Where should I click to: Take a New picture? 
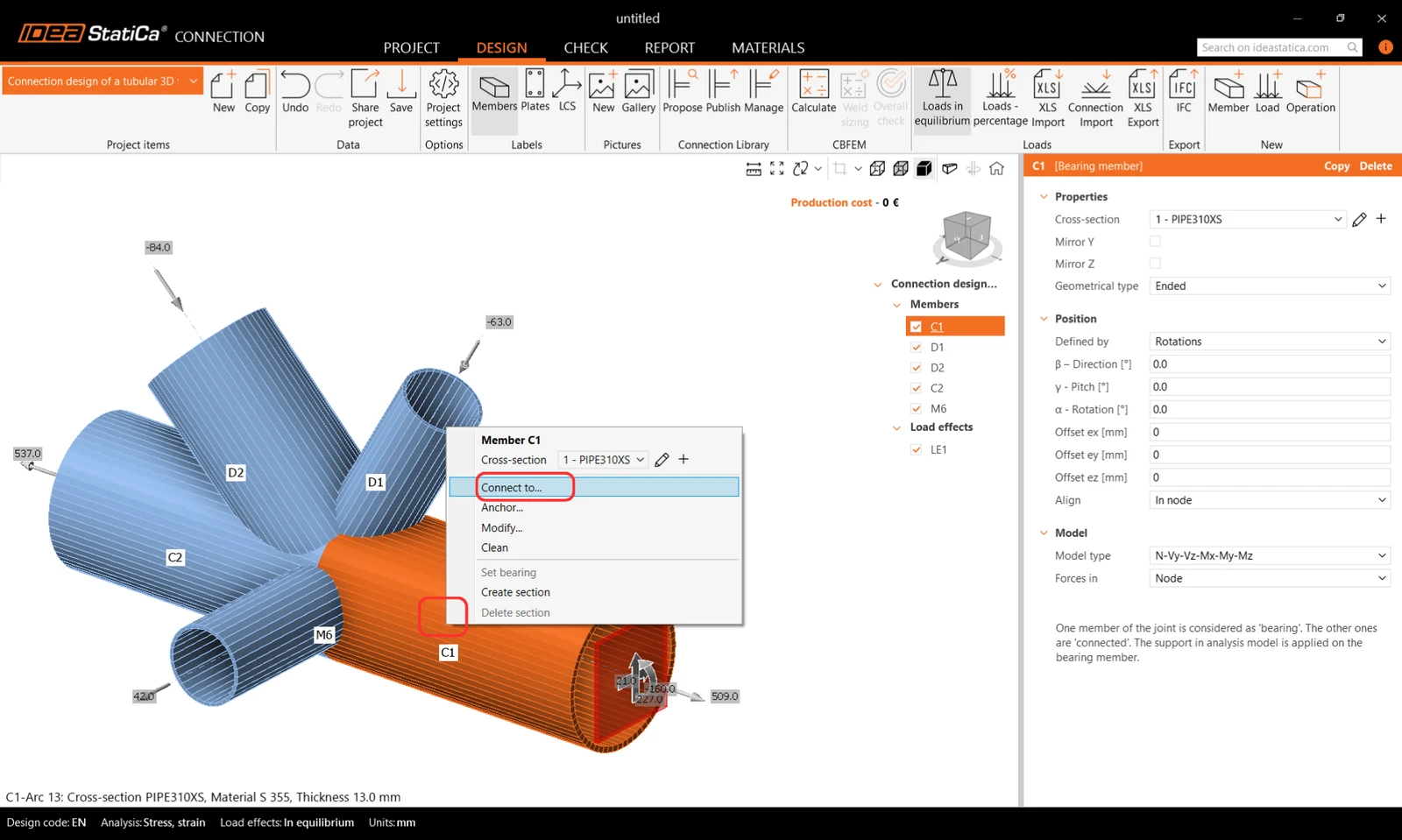603,93
